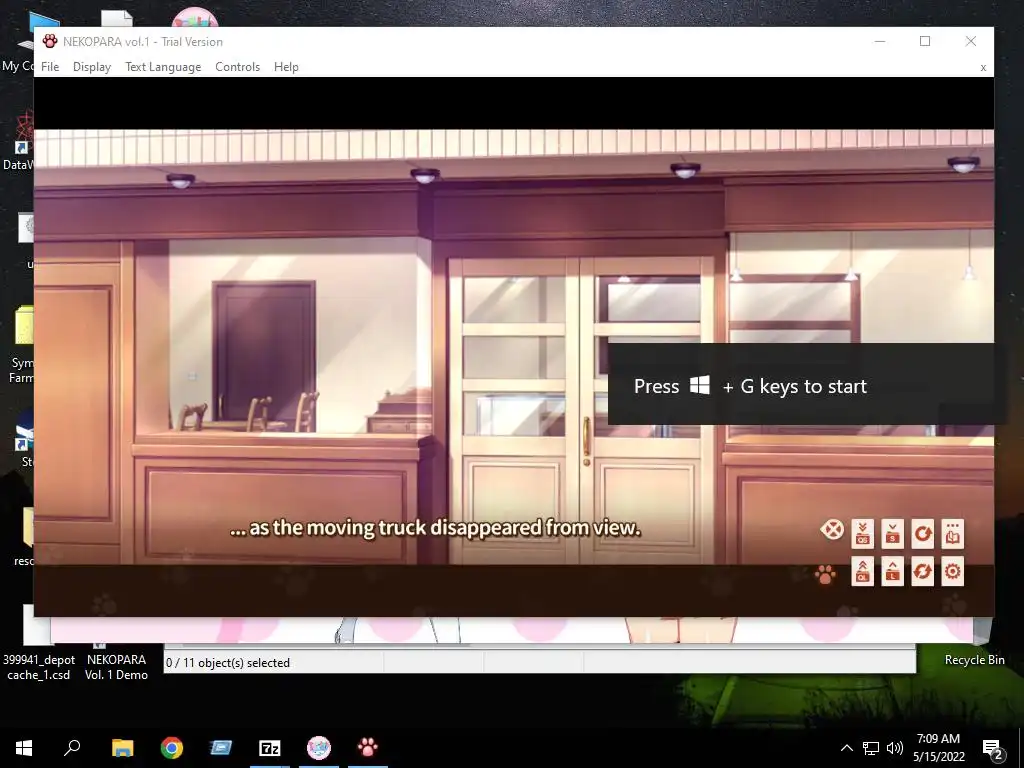Click the double-arrow skip icon
1024x768 pixels.
click(922, 571)
